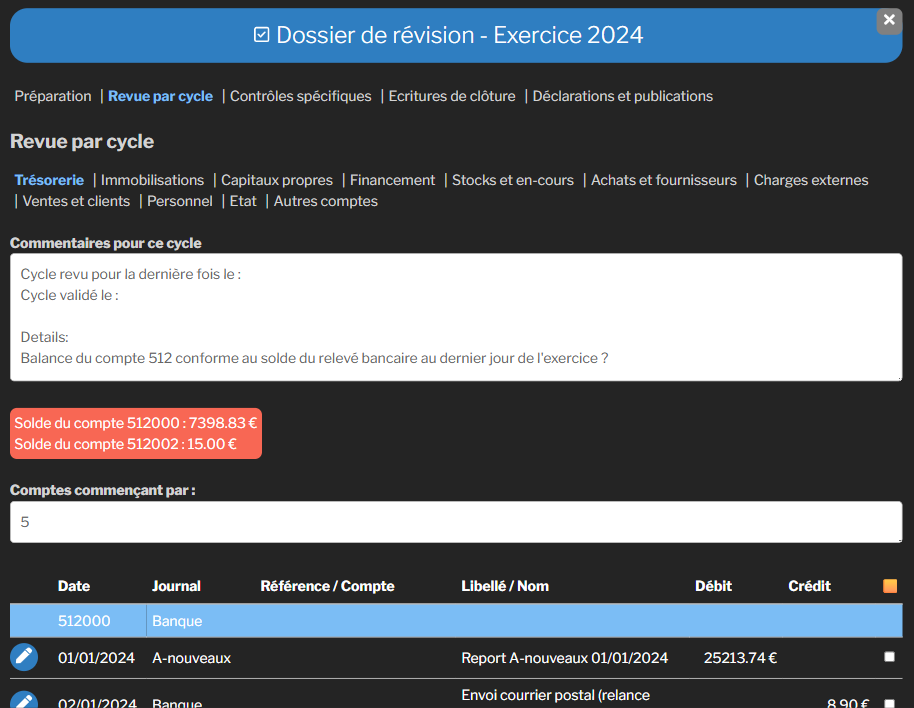The image size is (914, 708).
Task: Click the Comptes commençant par input field
Action: pyautogui.click(x=456, y=522)
